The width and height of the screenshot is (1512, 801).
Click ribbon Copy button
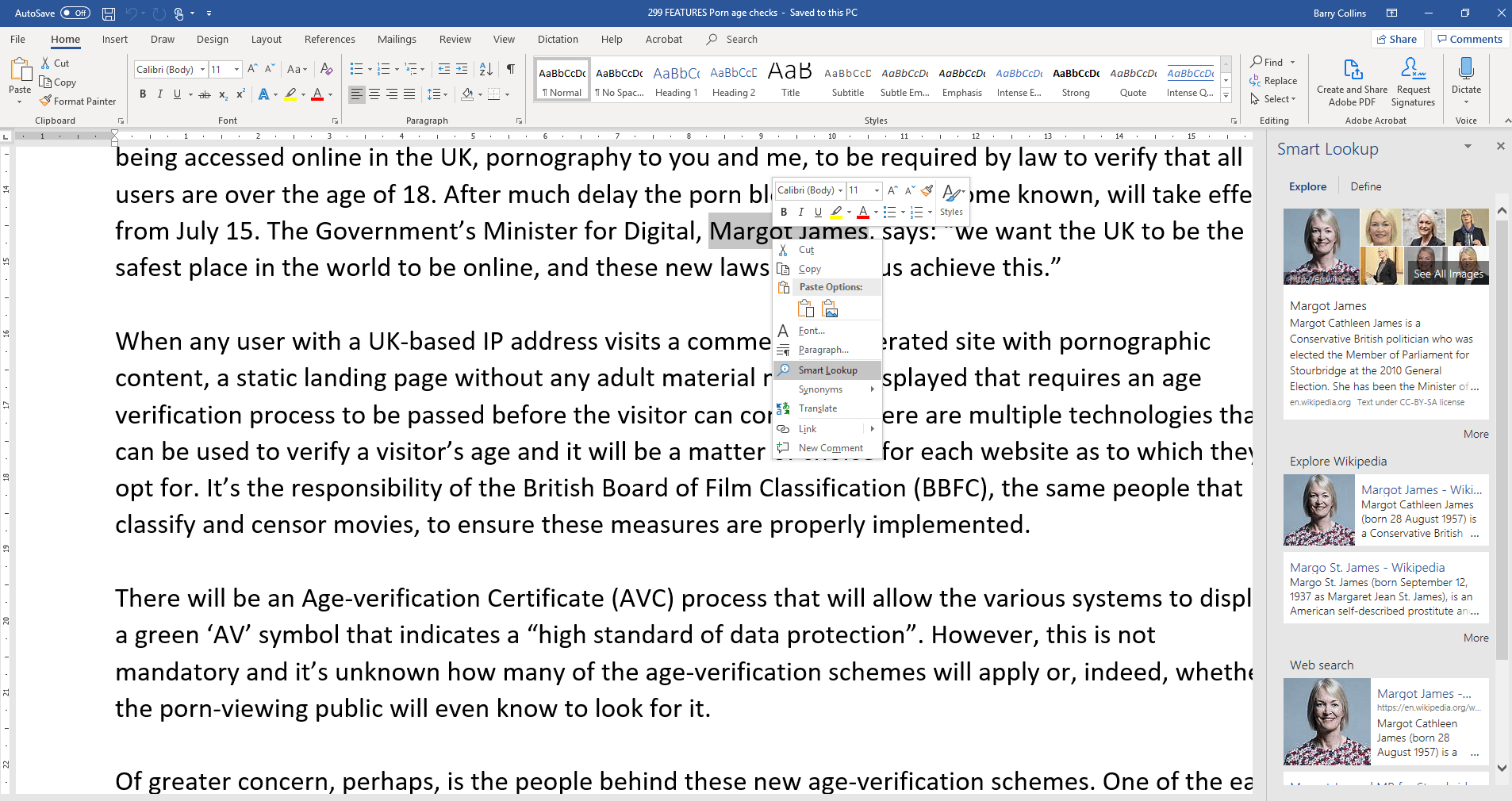[x=58, y=82]
